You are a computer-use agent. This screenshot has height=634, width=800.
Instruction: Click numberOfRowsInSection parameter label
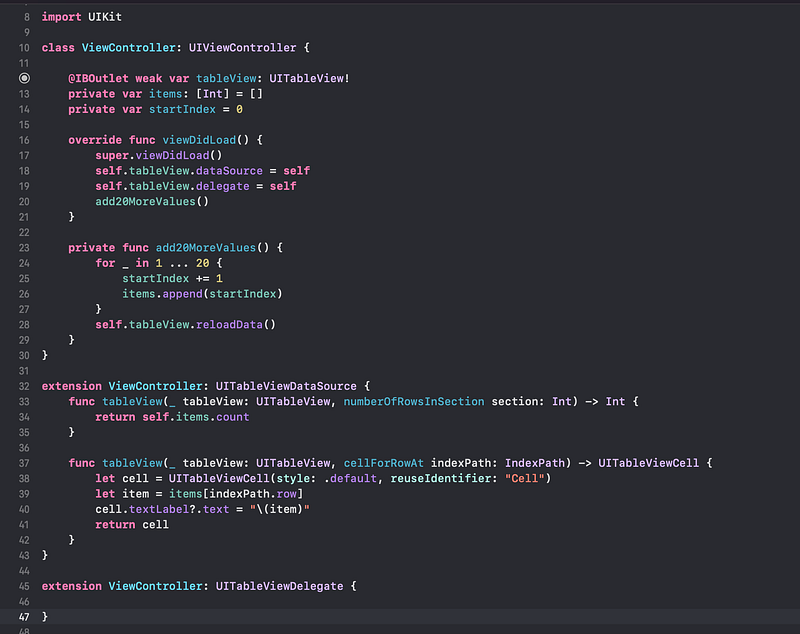click(414, 401)
